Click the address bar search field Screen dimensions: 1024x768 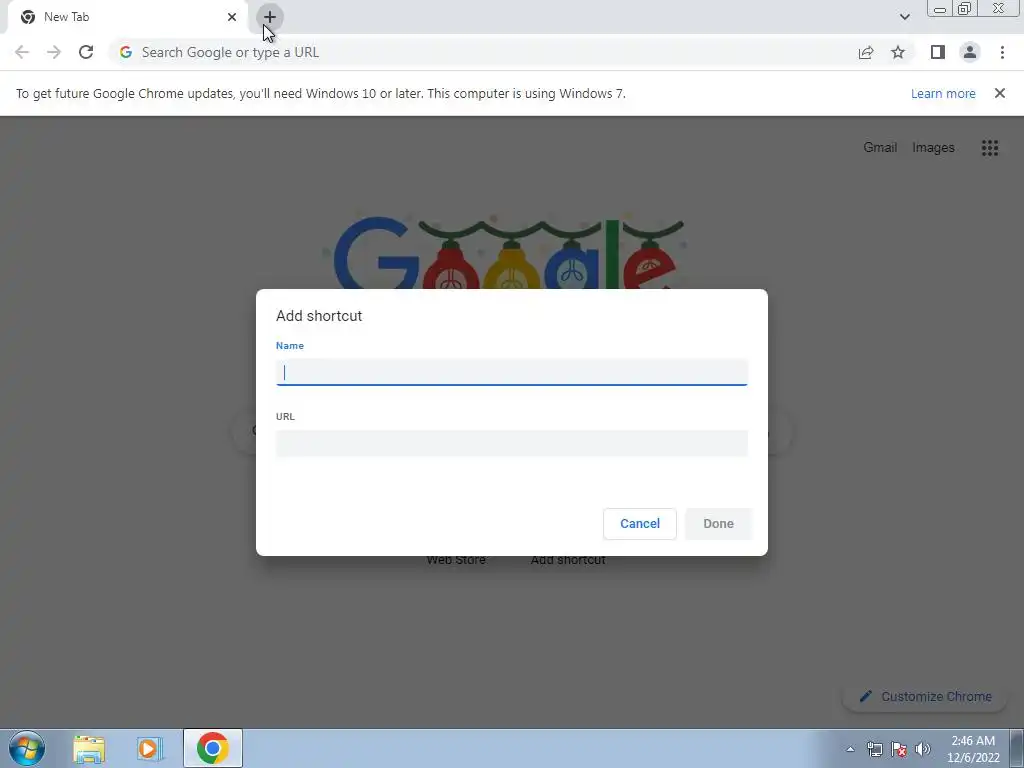483,52
